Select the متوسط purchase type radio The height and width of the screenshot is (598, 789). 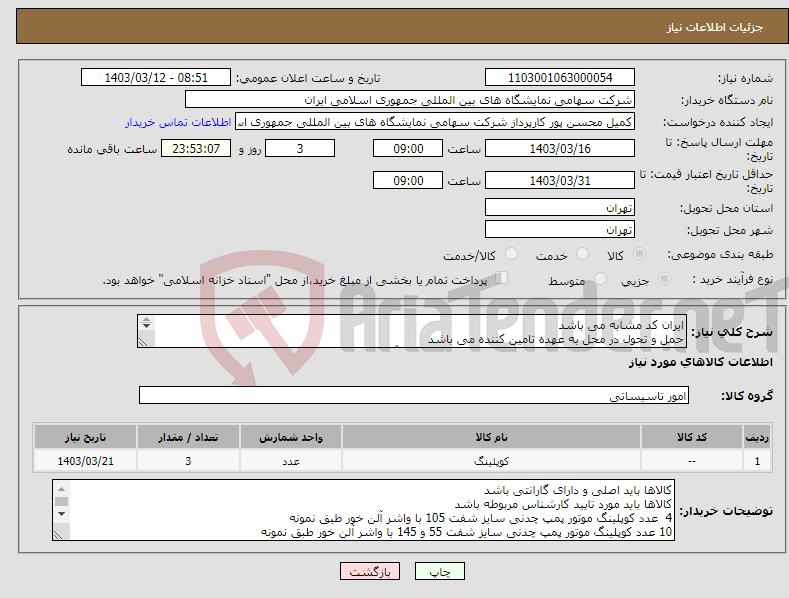point(600,278)
